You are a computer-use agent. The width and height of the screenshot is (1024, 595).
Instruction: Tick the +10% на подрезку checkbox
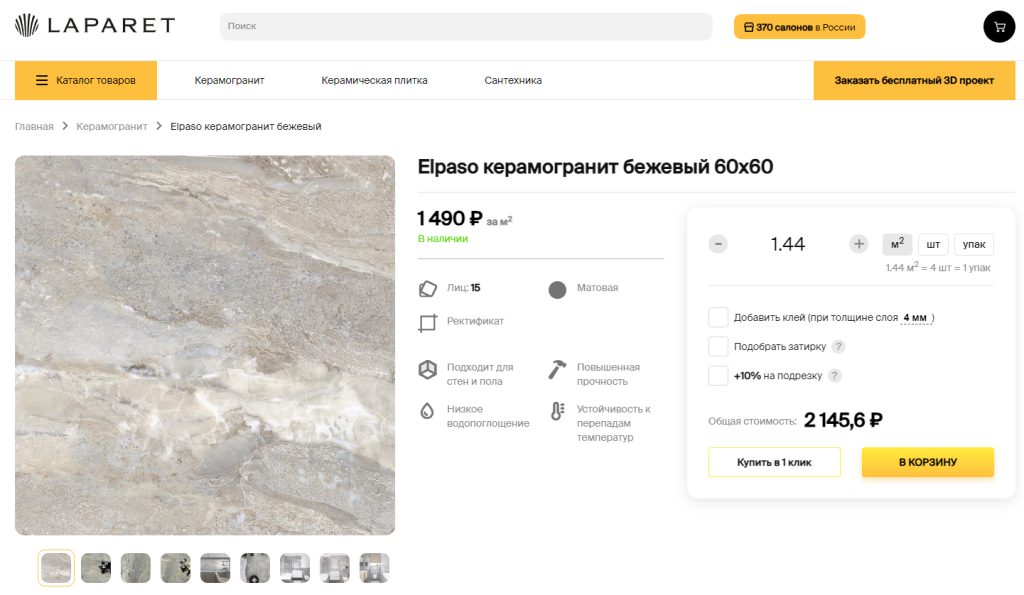point(718,376)
